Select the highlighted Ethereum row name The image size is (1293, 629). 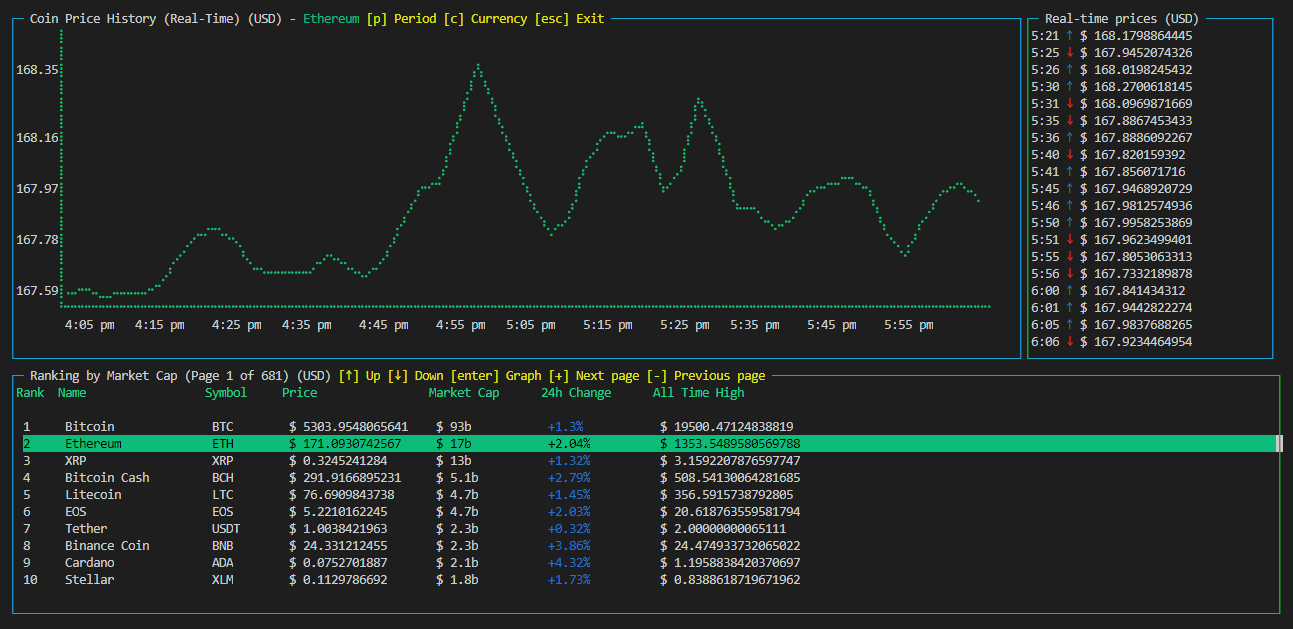[93, 444]
